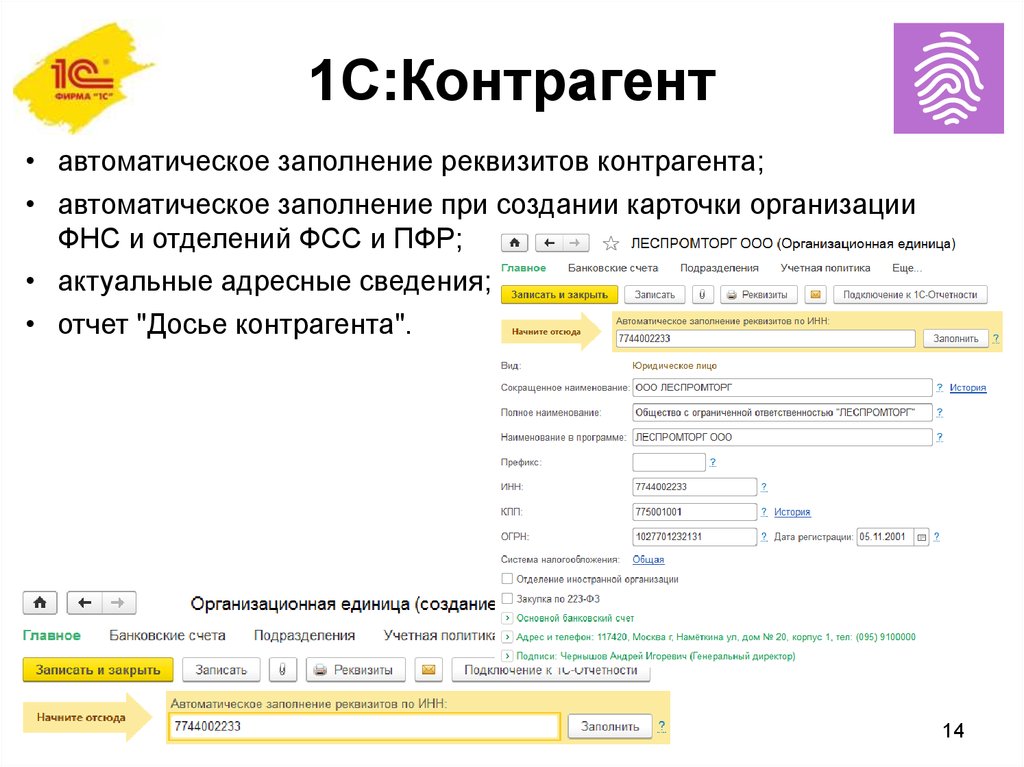Open help for ИНН field

tap(763, 487)
